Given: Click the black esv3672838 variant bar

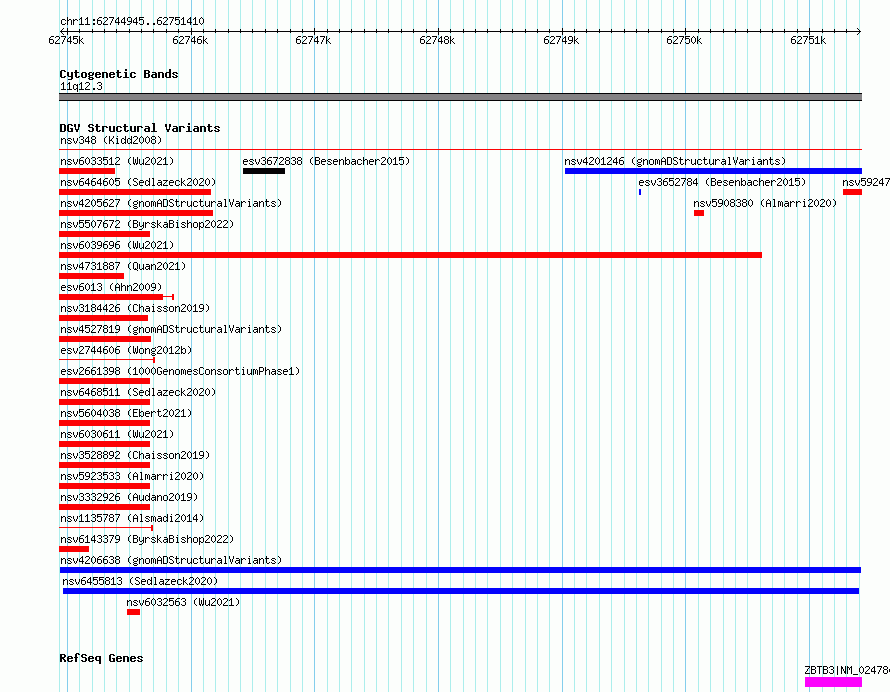Looking at the screenshot, I should [264, 171].
